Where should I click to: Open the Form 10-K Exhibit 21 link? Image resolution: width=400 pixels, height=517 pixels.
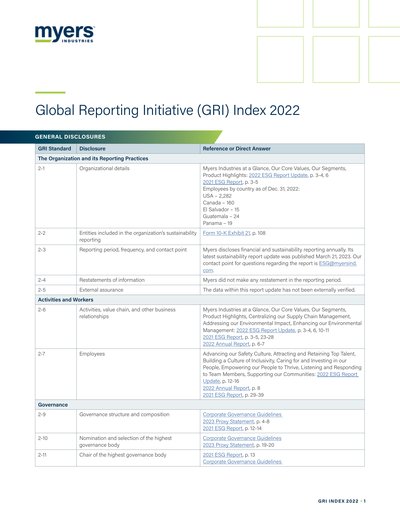[x=226, y=233]
